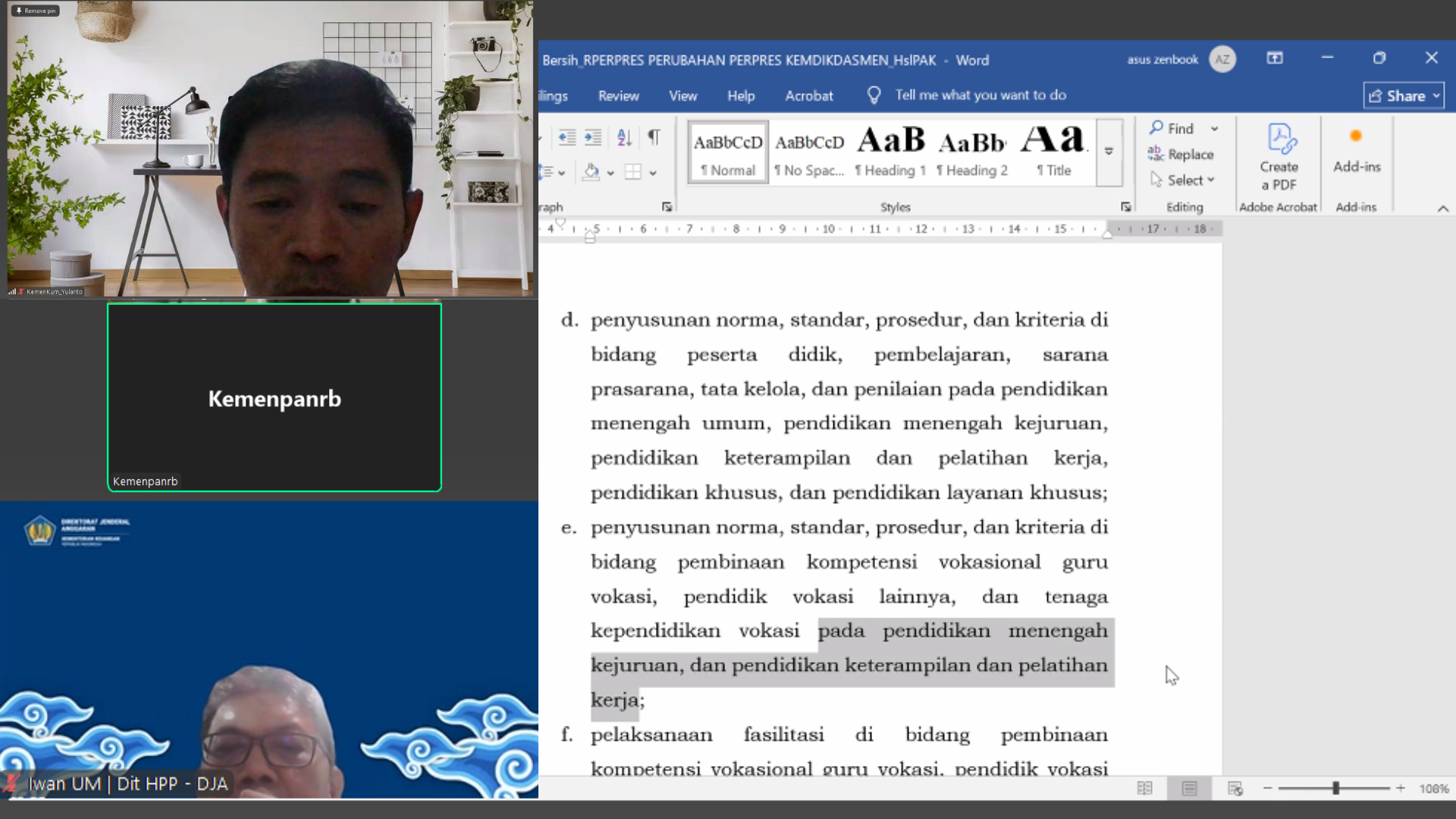Apply the No Spacing style
Viewport: 1456px width, 819px height.
pyautogui.click(x=809, y=153)
